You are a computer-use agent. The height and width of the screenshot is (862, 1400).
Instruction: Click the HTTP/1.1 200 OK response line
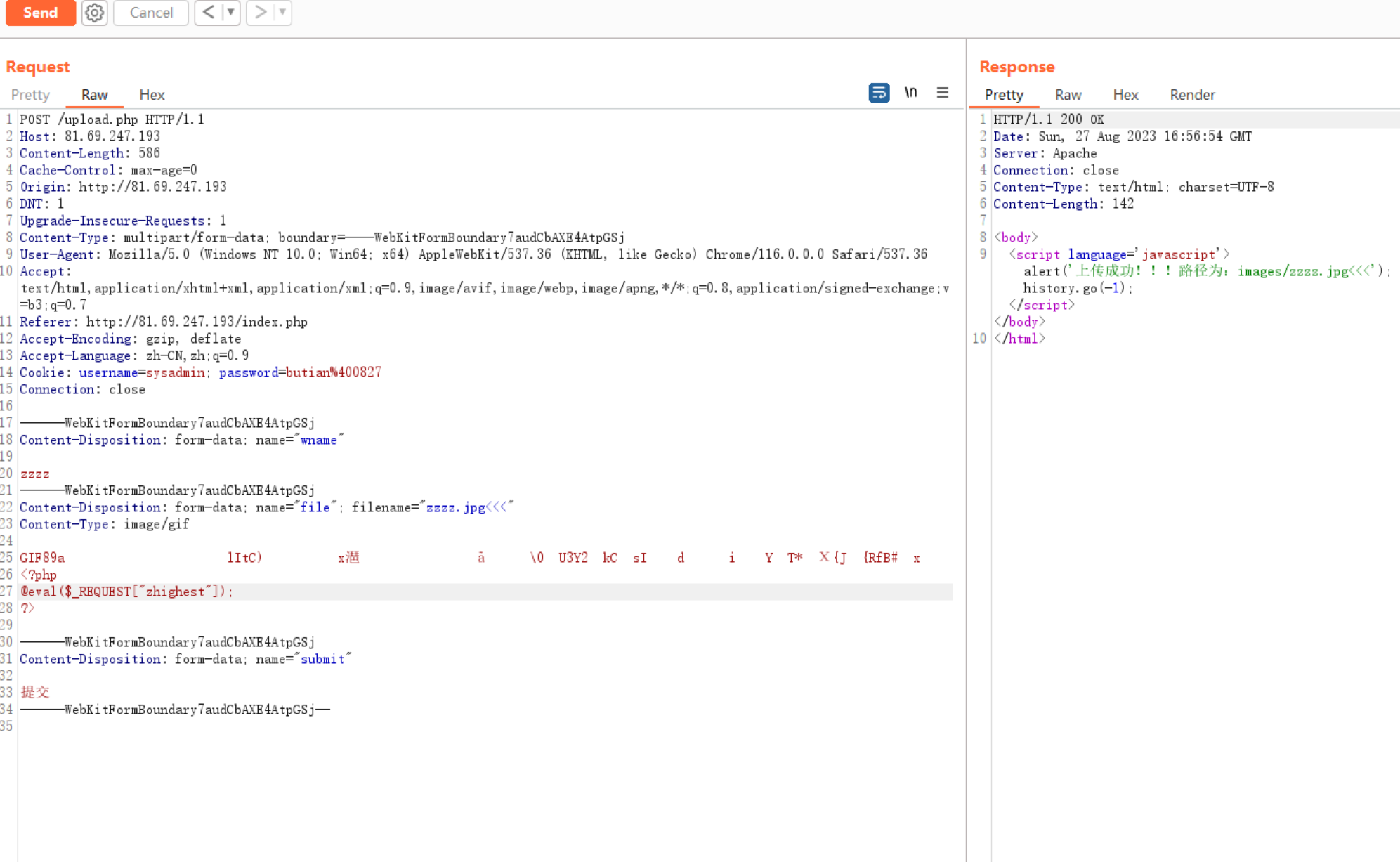[x=1048, y=119]
